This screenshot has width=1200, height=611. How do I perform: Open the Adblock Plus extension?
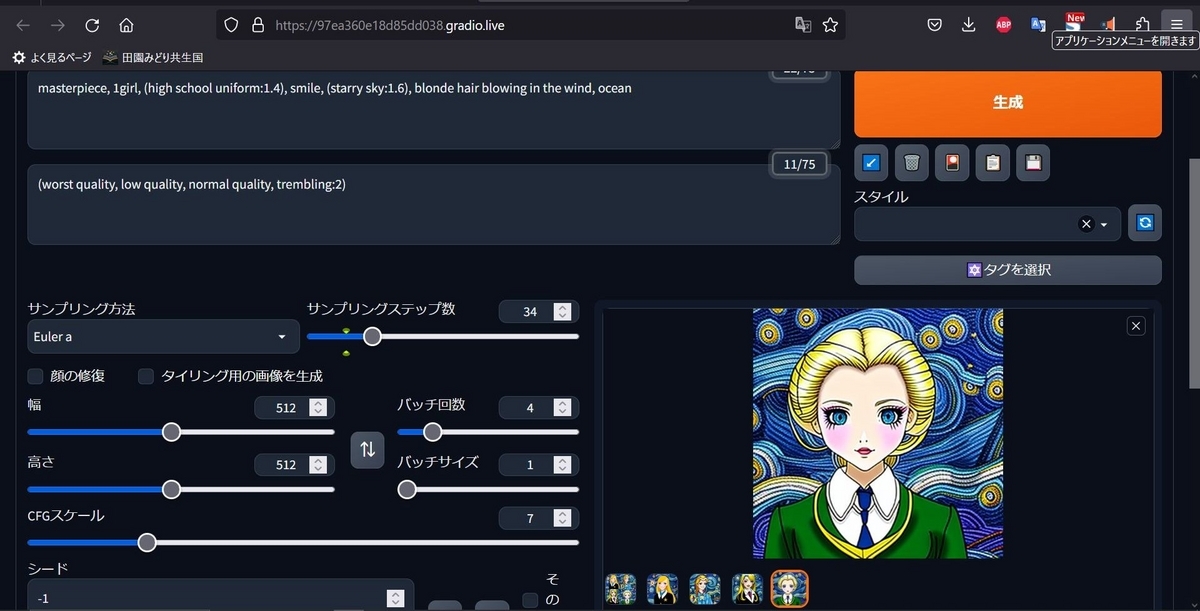[x=1004, y=25]
